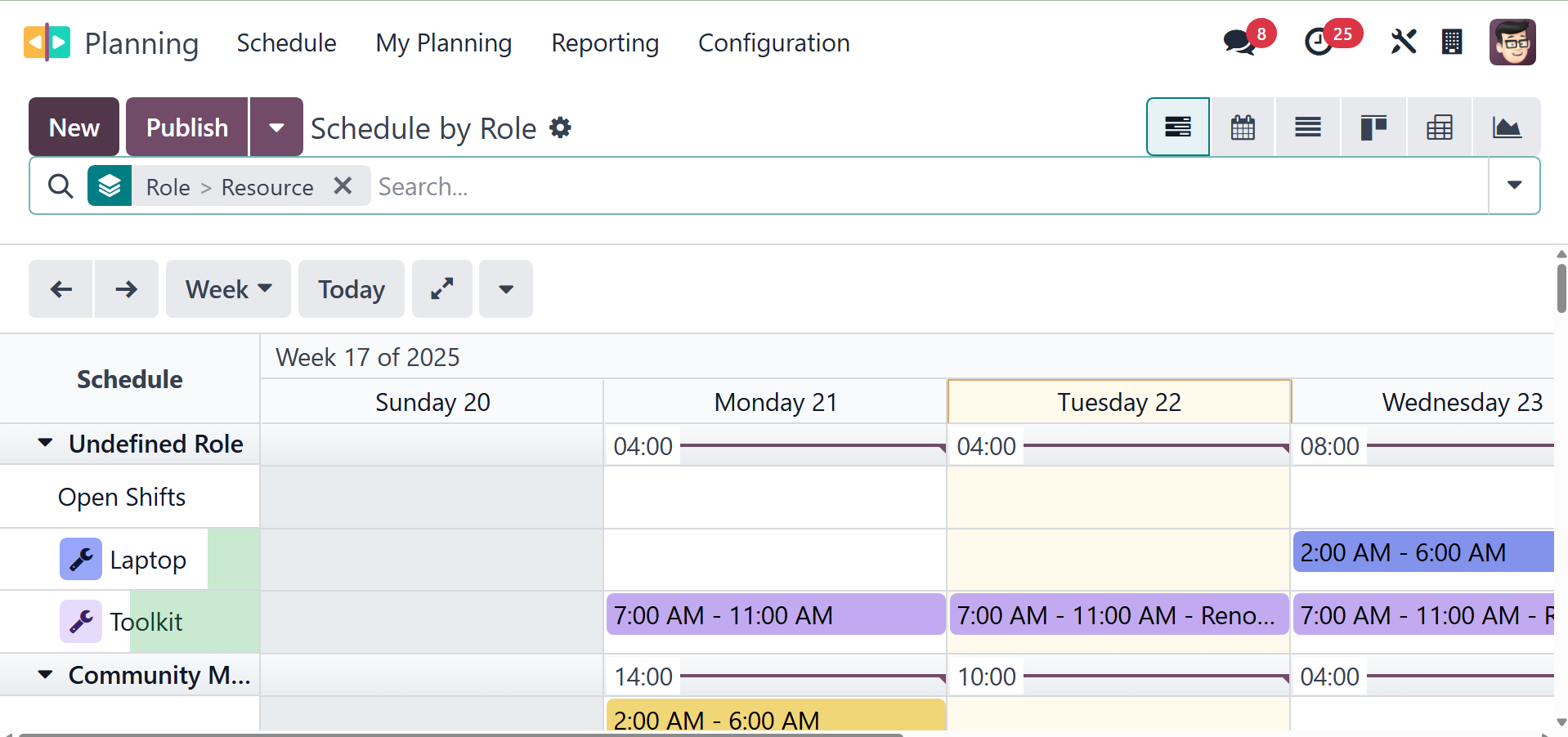Remove the Role > Resource grouping filter
The height and width of the screenshot is (737, 1568).
(343, 186)
